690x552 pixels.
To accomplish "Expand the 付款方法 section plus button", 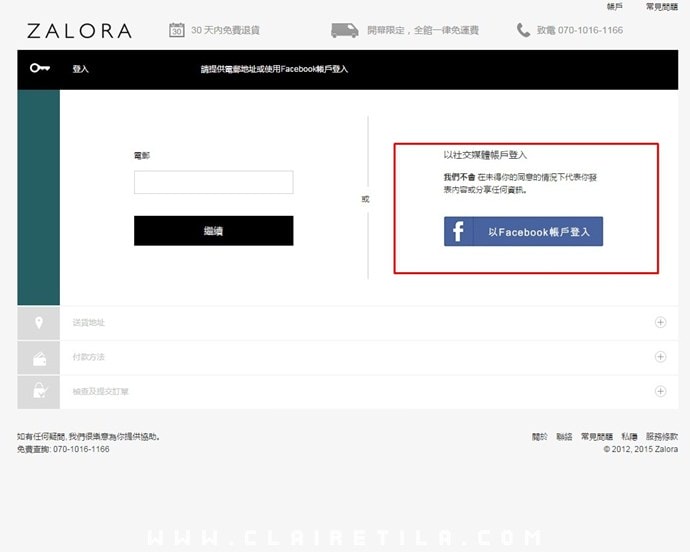I will (660, 357).
